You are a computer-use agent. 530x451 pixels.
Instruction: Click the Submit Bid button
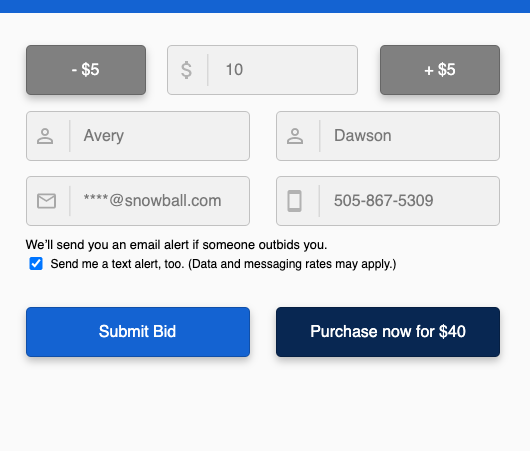coord(138,332)
